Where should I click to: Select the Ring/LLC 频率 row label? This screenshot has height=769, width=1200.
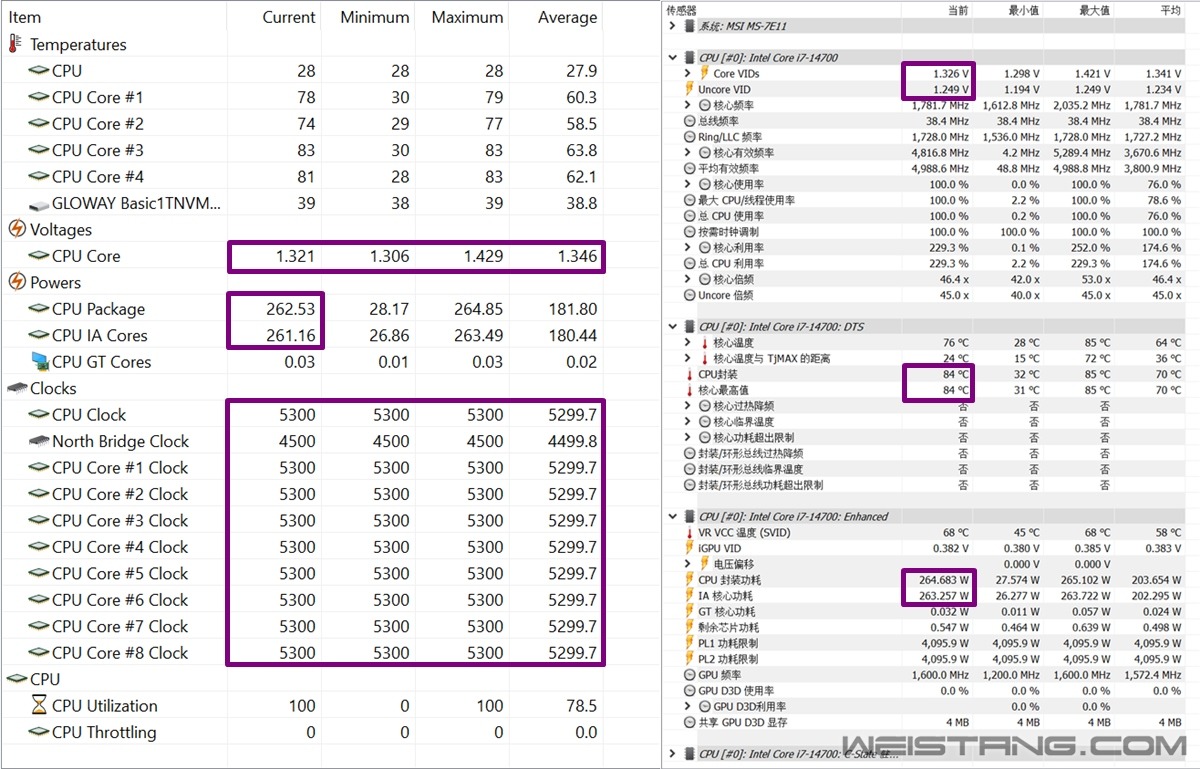coord(730,137)
